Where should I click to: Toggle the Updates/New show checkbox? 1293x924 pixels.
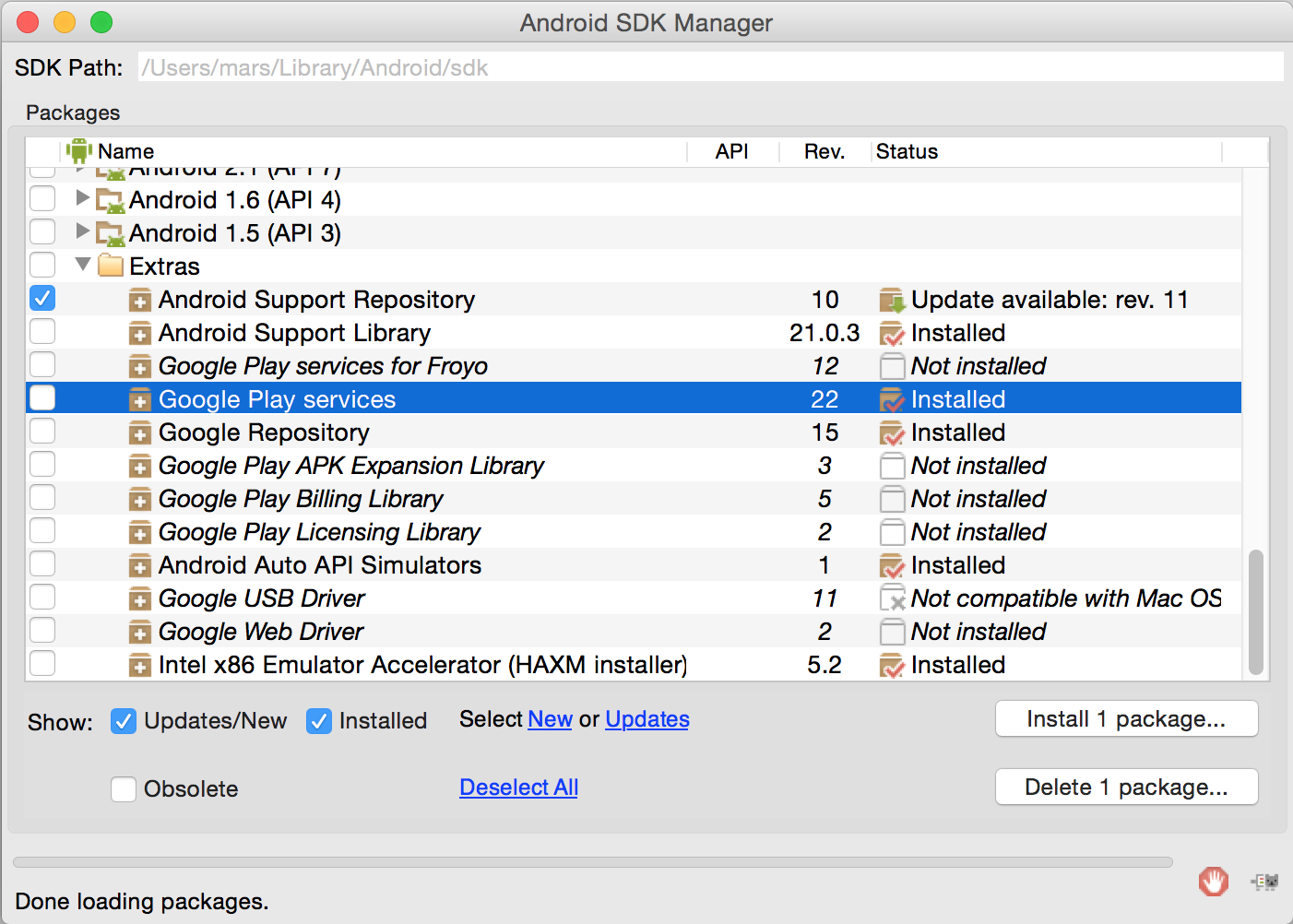(124, 721)
